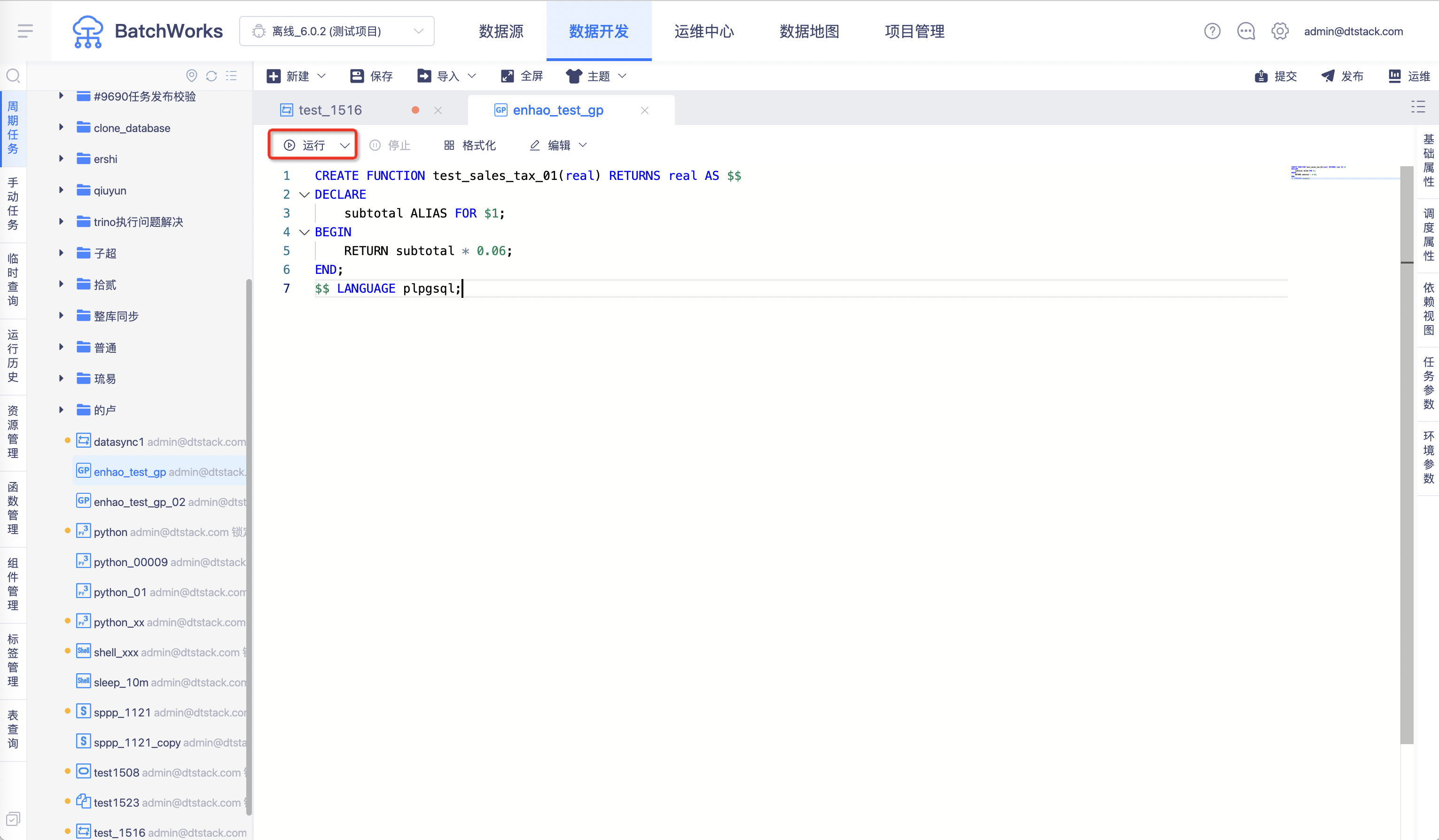Toggle the list panel icon at top right of tabs
This screenshot has height=840, width=1439.
(1418, 107)
